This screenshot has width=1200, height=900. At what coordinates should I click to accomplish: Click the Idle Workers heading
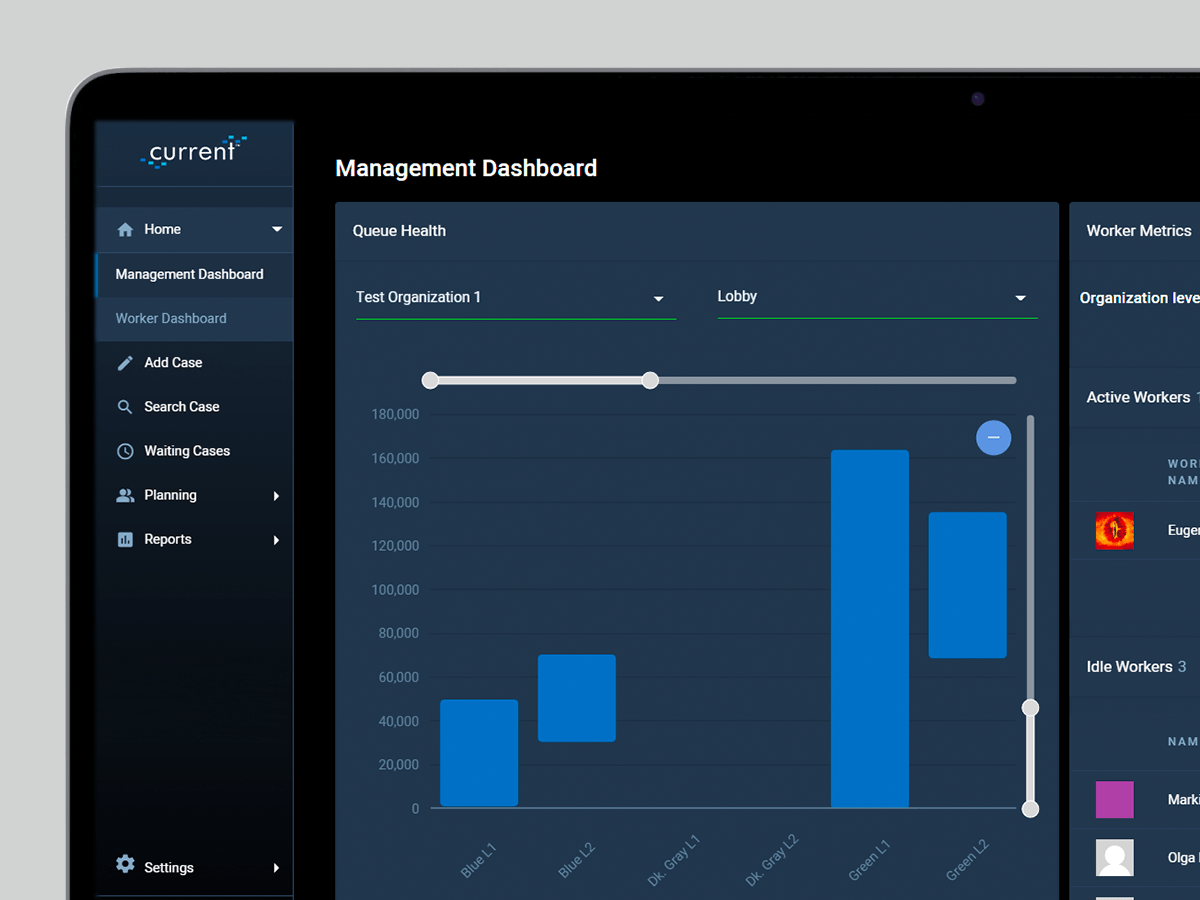click(x=1129, y=667)
